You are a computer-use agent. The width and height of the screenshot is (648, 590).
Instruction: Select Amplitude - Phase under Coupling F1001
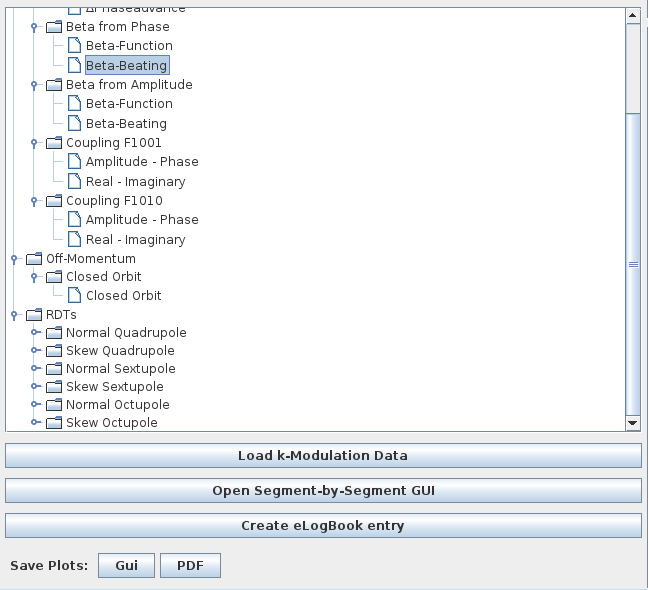click(x=142, y=162)
